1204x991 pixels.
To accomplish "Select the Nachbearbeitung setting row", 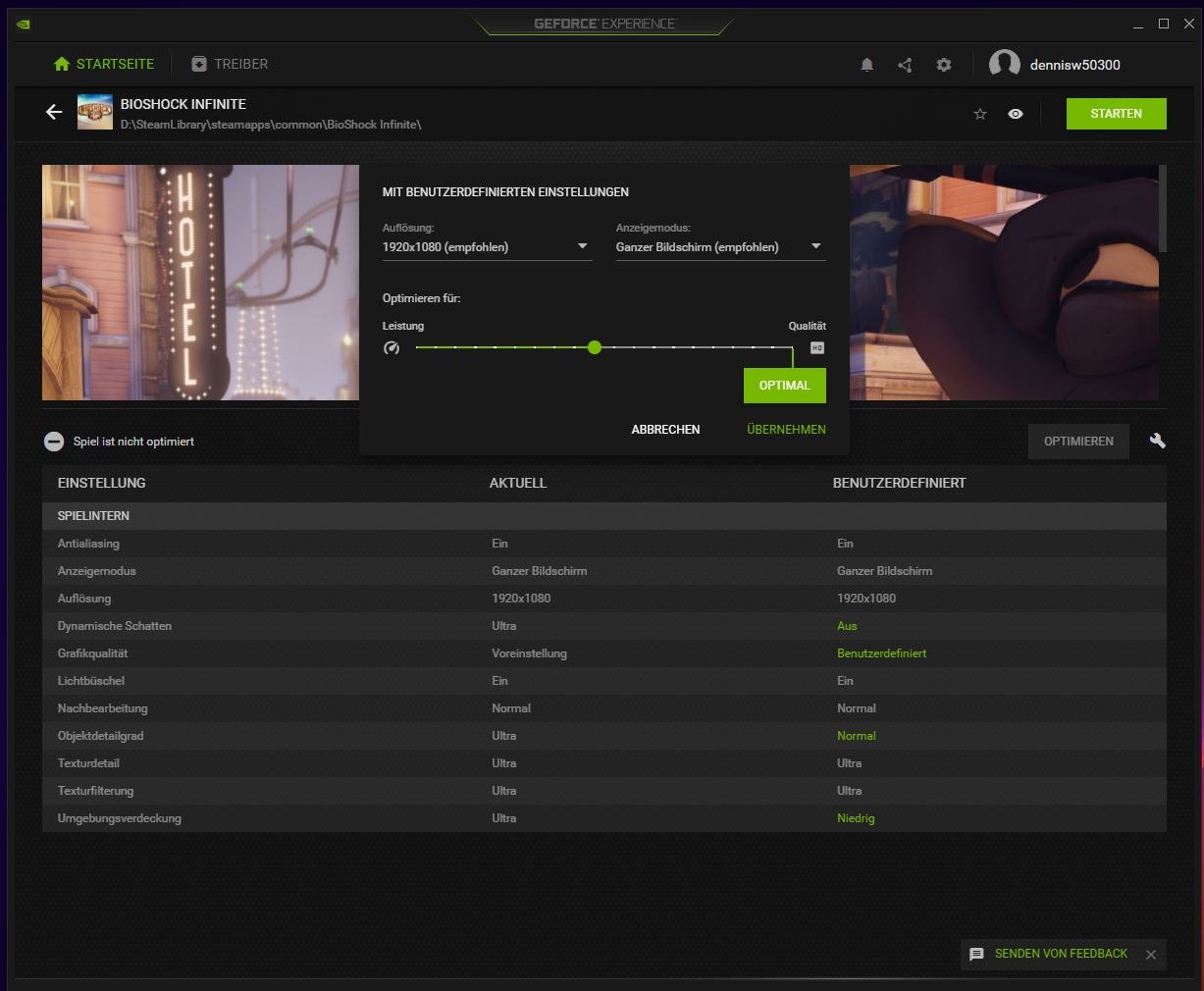I will 604,708.
